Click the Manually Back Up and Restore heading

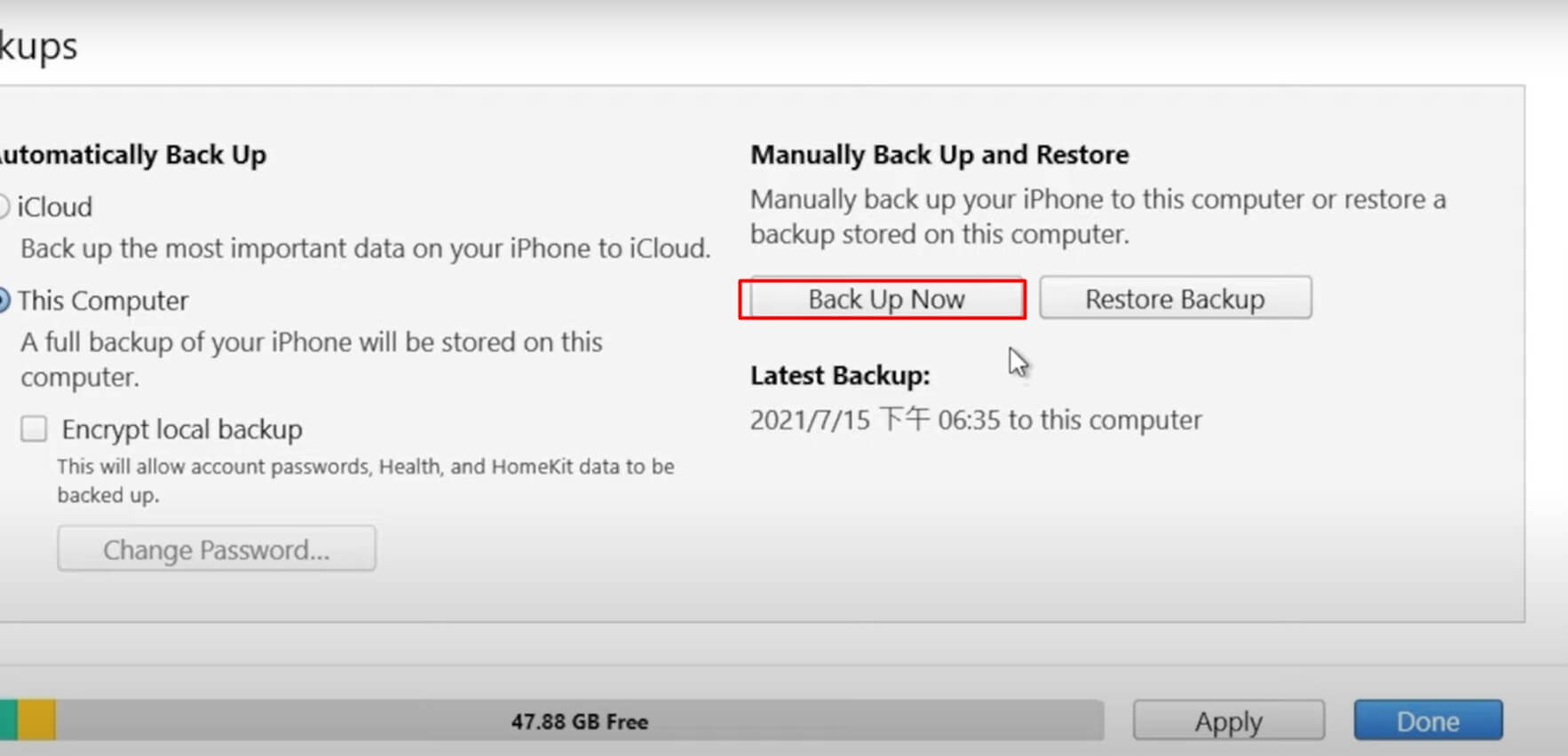coord(939,155)
